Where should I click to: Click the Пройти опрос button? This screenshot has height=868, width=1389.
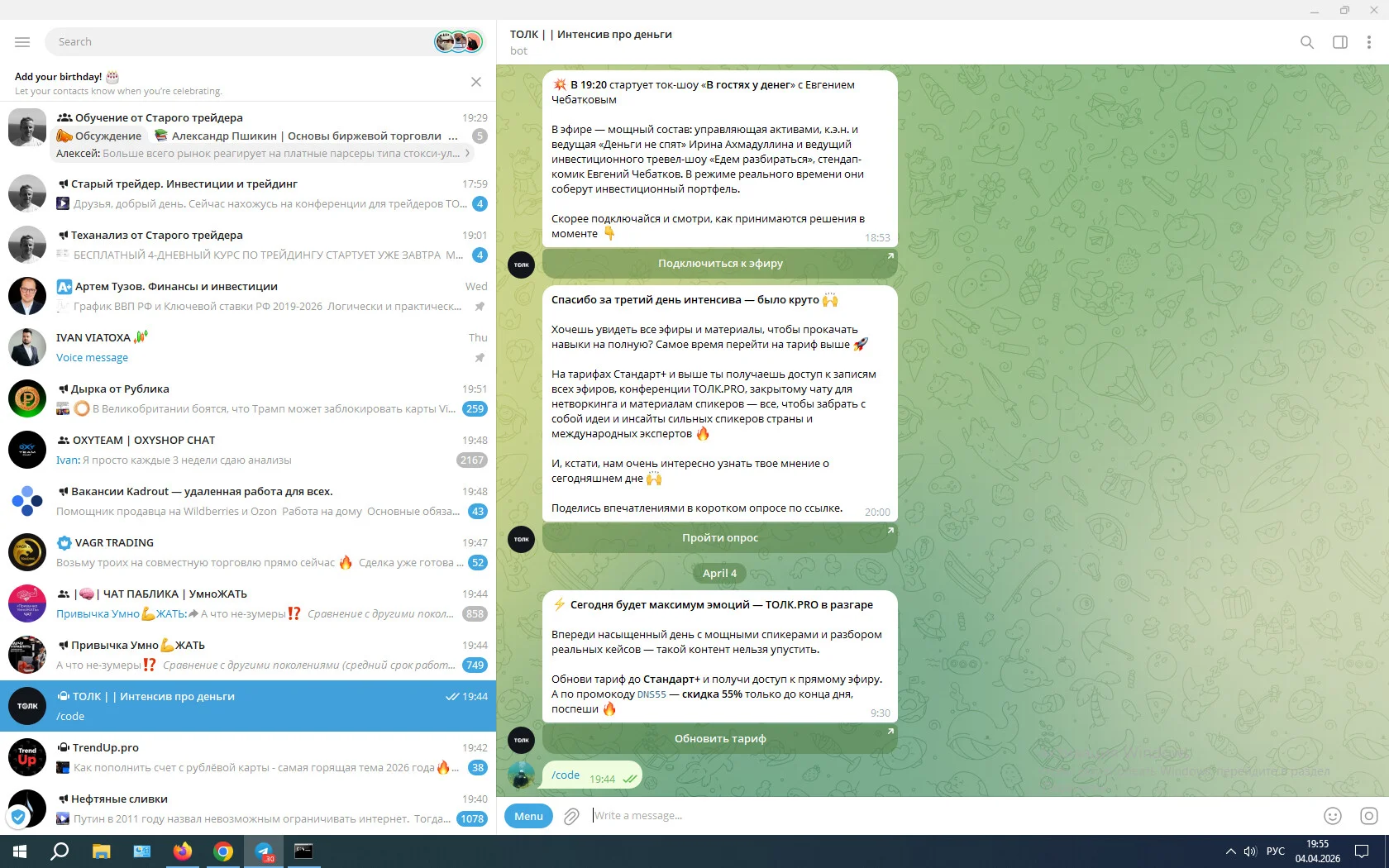(720, 538)
